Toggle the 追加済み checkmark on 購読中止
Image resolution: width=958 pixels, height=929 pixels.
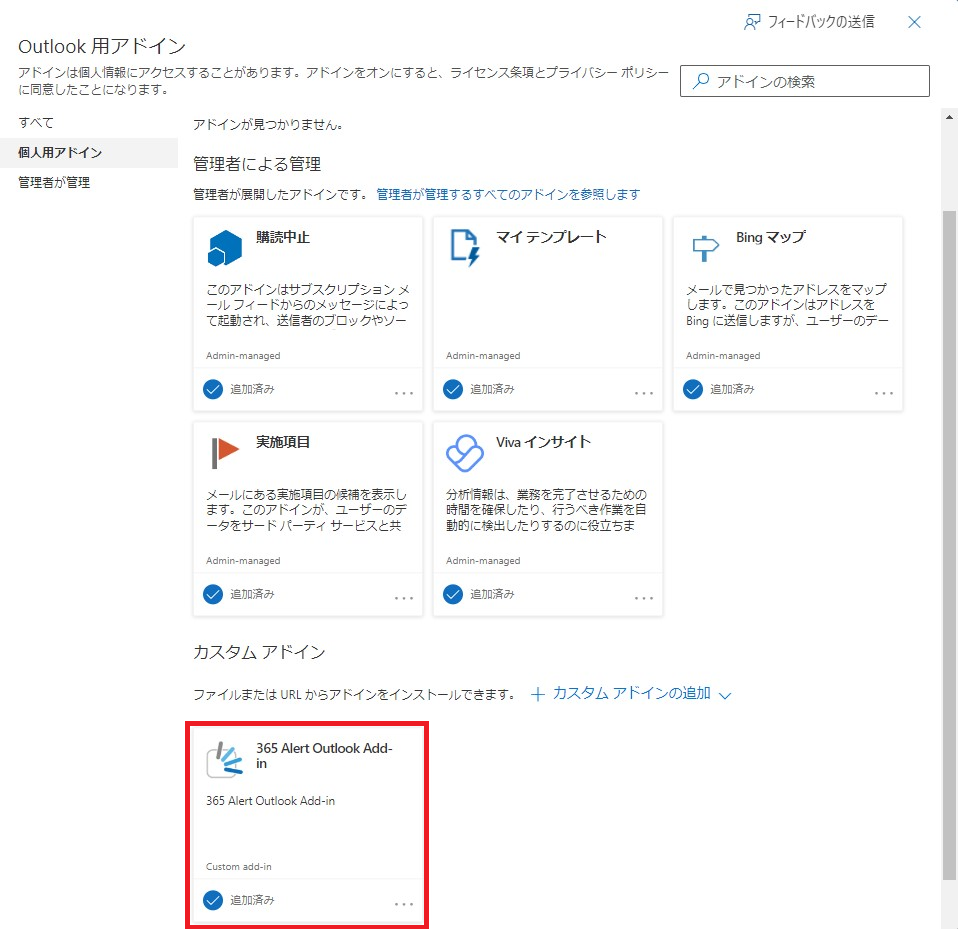(x=213, y=389)
